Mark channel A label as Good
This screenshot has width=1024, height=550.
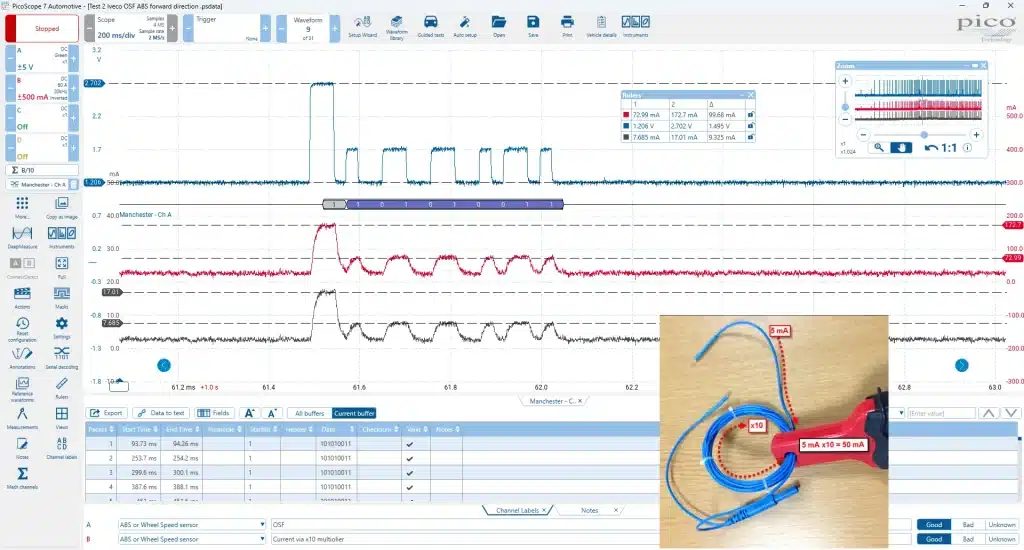934,525
